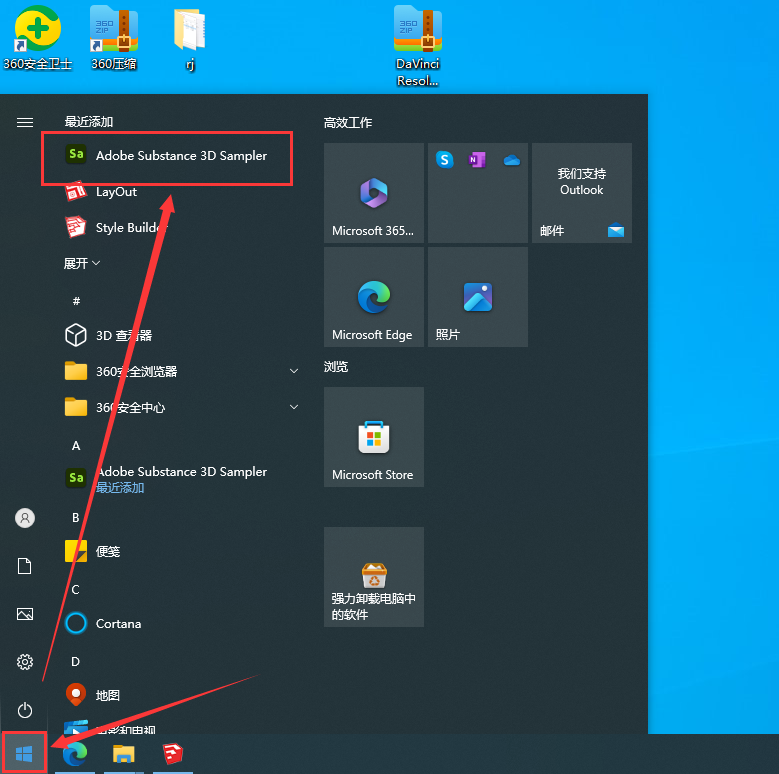Open File Explorer from the taskbar
Image resolution: width=779 pixels, height=774 pixels.
[124, 754]
